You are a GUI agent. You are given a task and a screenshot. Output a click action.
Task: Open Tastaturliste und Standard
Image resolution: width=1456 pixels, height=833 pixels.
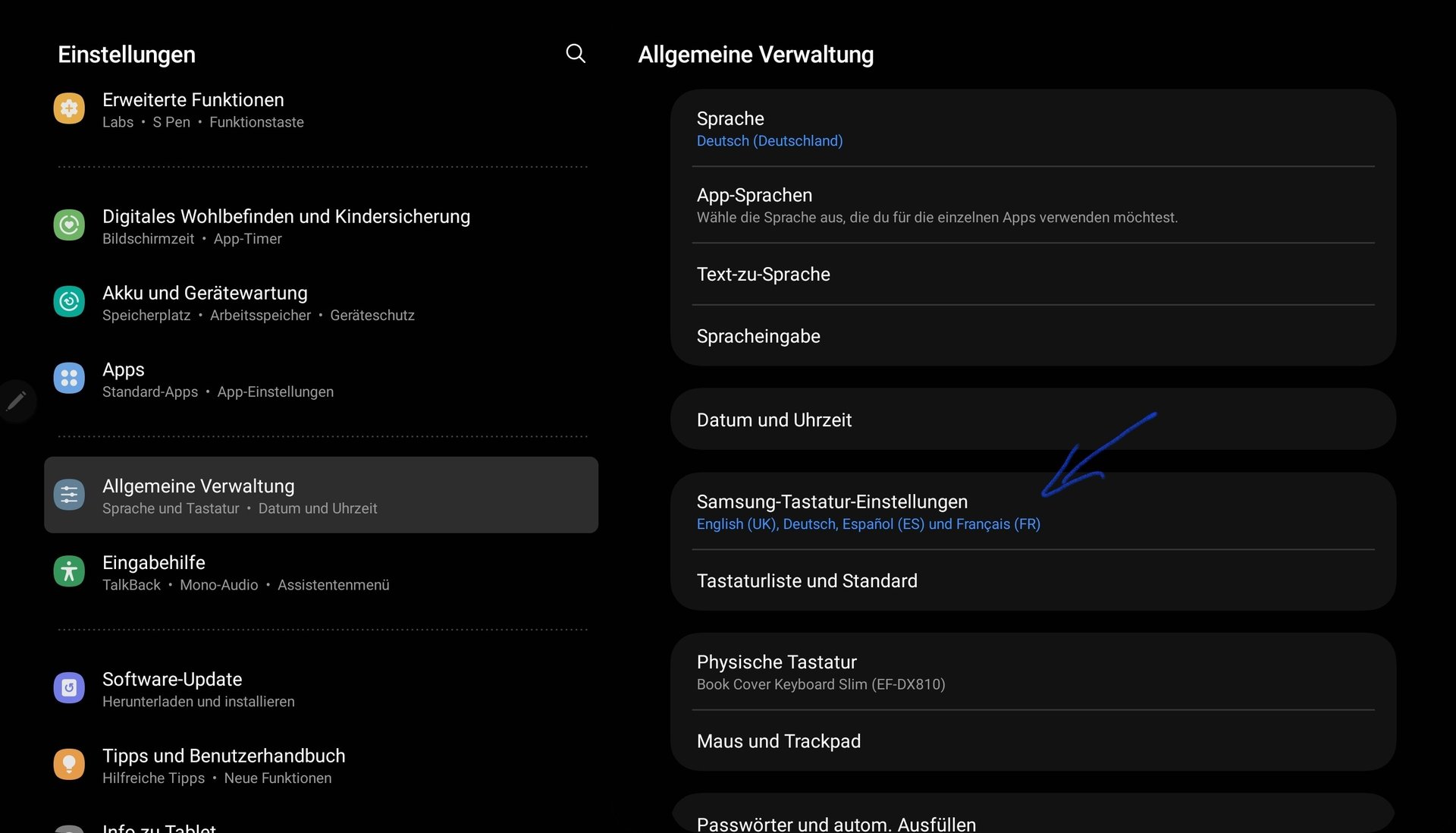tap(1034, 580)
